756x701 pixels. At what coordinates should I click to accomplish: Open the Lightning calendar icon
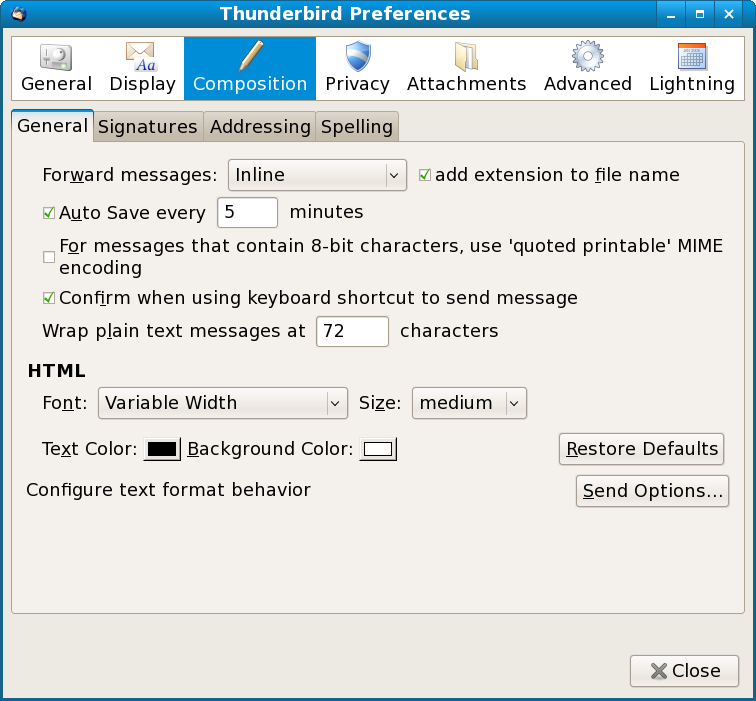click(692, 57)
